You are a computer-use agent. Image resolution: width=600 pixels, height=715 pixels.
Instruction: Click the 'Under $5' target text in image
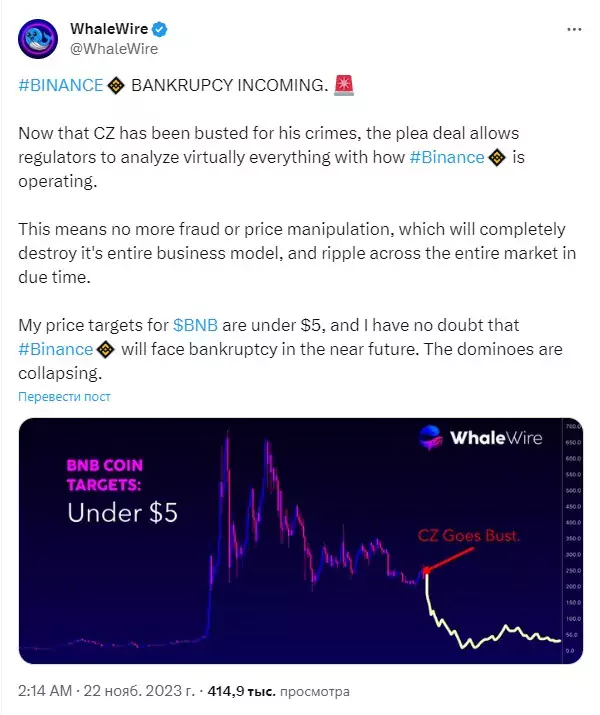122,513
